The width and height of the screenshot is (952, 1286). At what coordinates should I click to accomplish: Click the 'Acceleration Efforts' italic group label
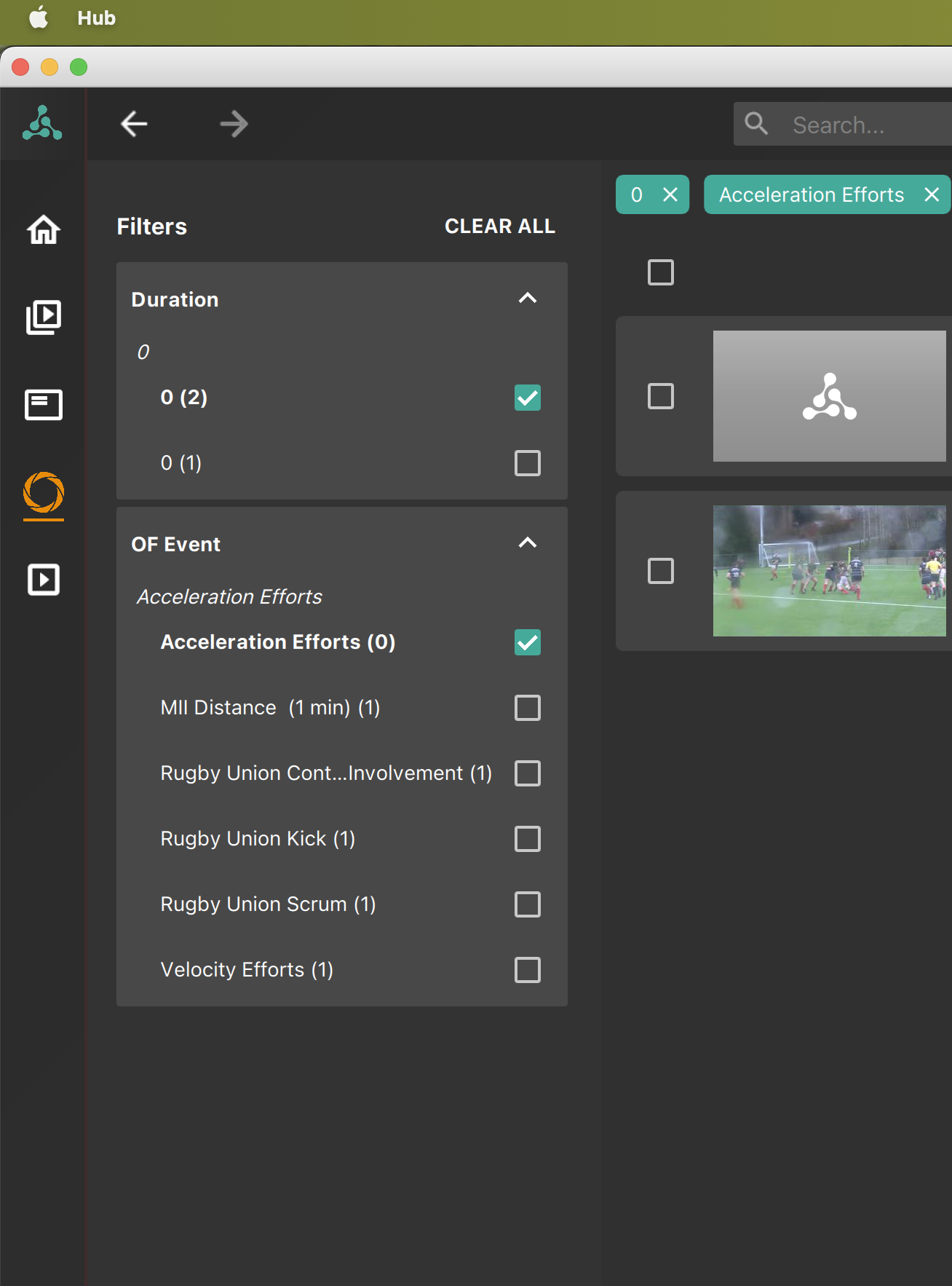coord(229,597)
